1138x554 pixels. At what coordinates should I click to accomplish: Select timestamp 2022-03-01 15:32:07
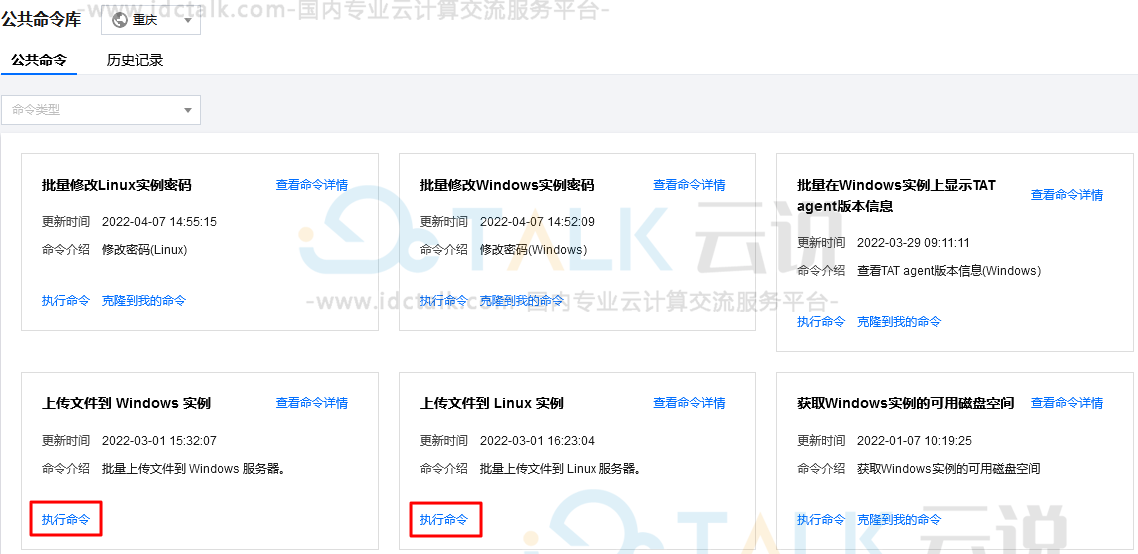[160, 441]
